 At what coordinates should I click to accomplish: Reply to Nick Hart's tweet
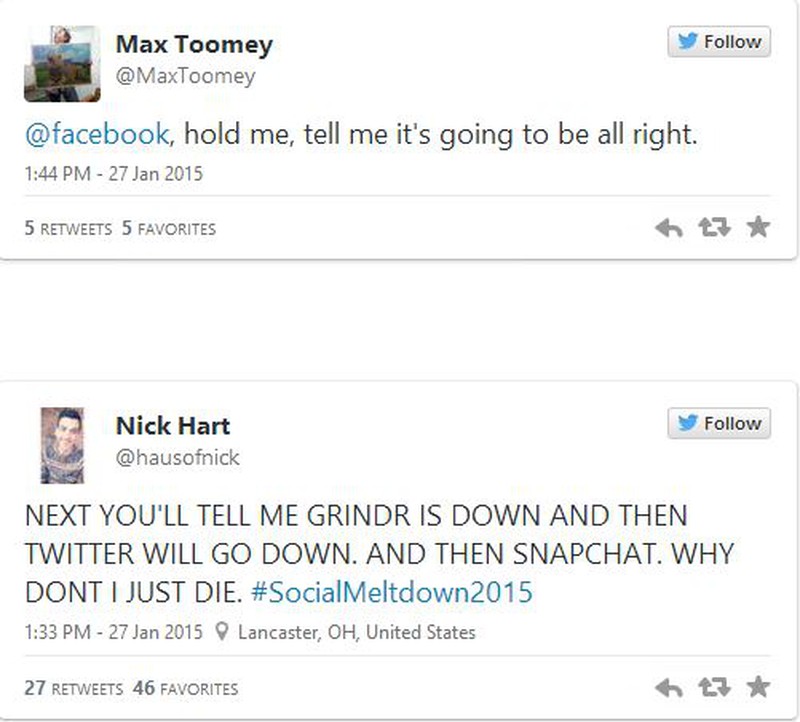click(668, 688)
